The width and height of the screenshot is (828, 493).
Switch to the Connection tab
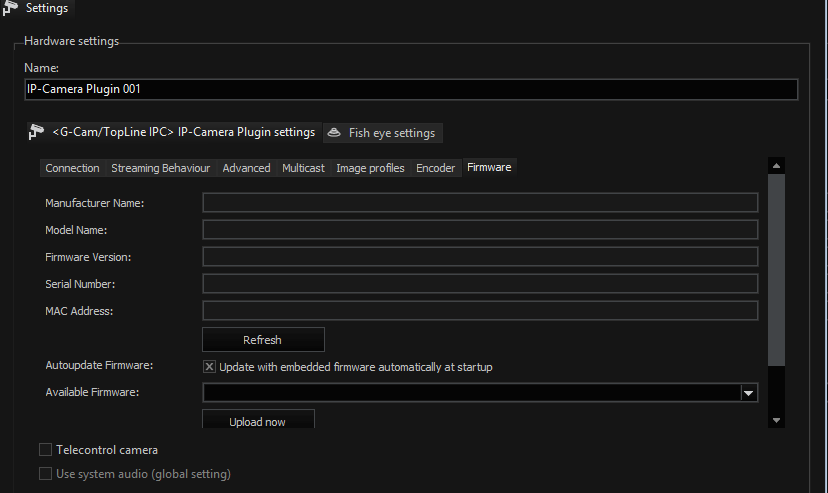click(x=72, y=168)
